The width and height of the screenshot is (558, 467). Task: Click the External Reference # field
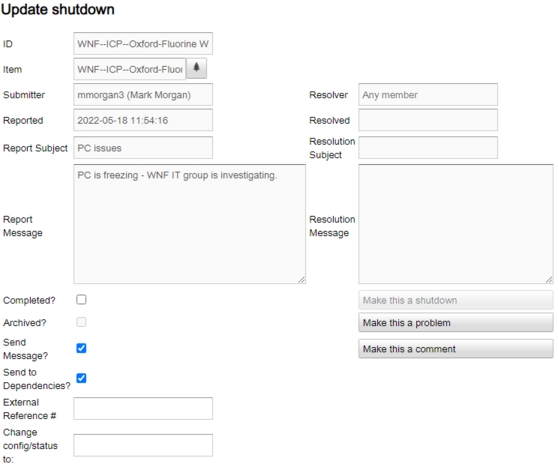coord(143,409)
